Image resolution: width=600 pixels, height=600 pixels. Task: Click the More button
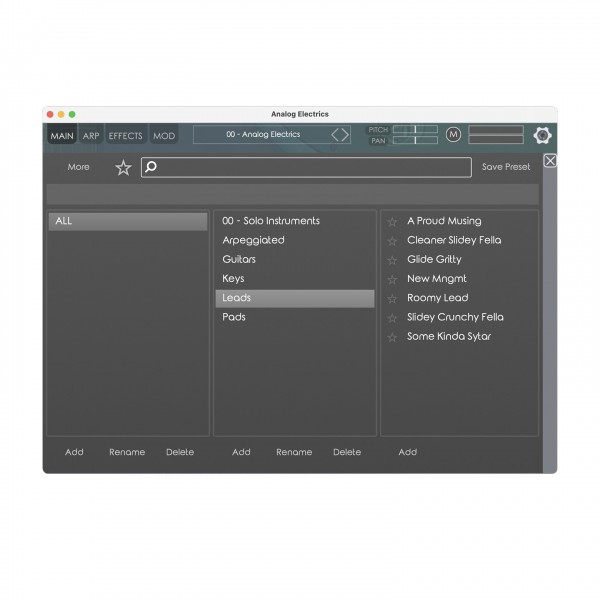[x=78, y=167]
